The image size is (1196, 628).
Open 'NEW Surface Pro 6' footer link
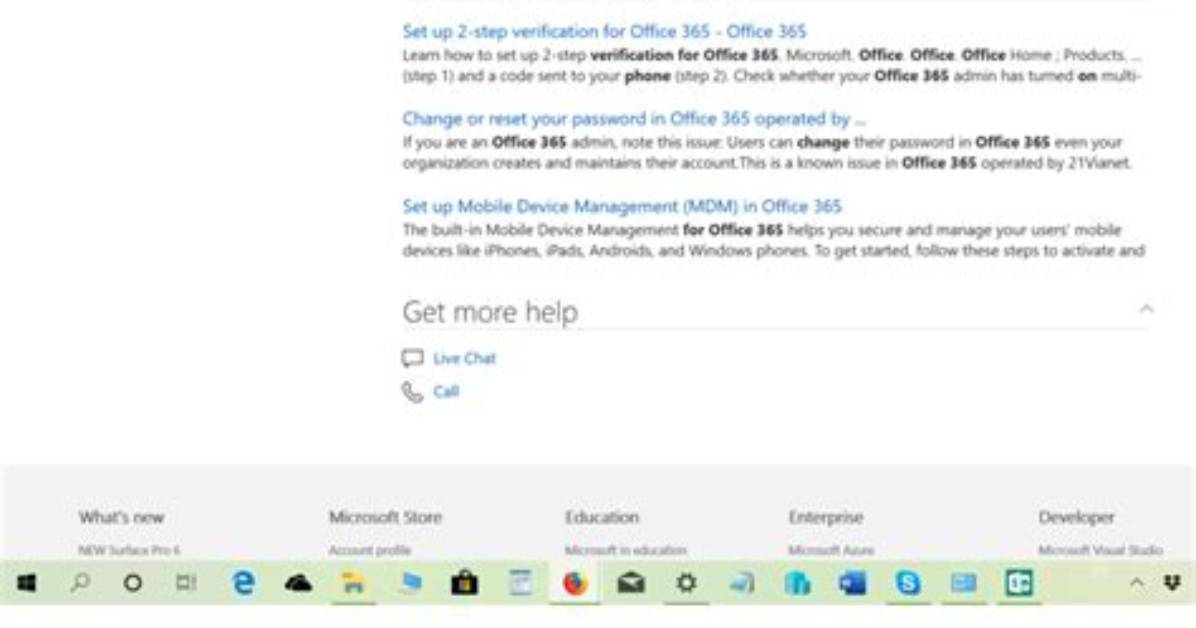pyautogui.click(x=129, y=550)
